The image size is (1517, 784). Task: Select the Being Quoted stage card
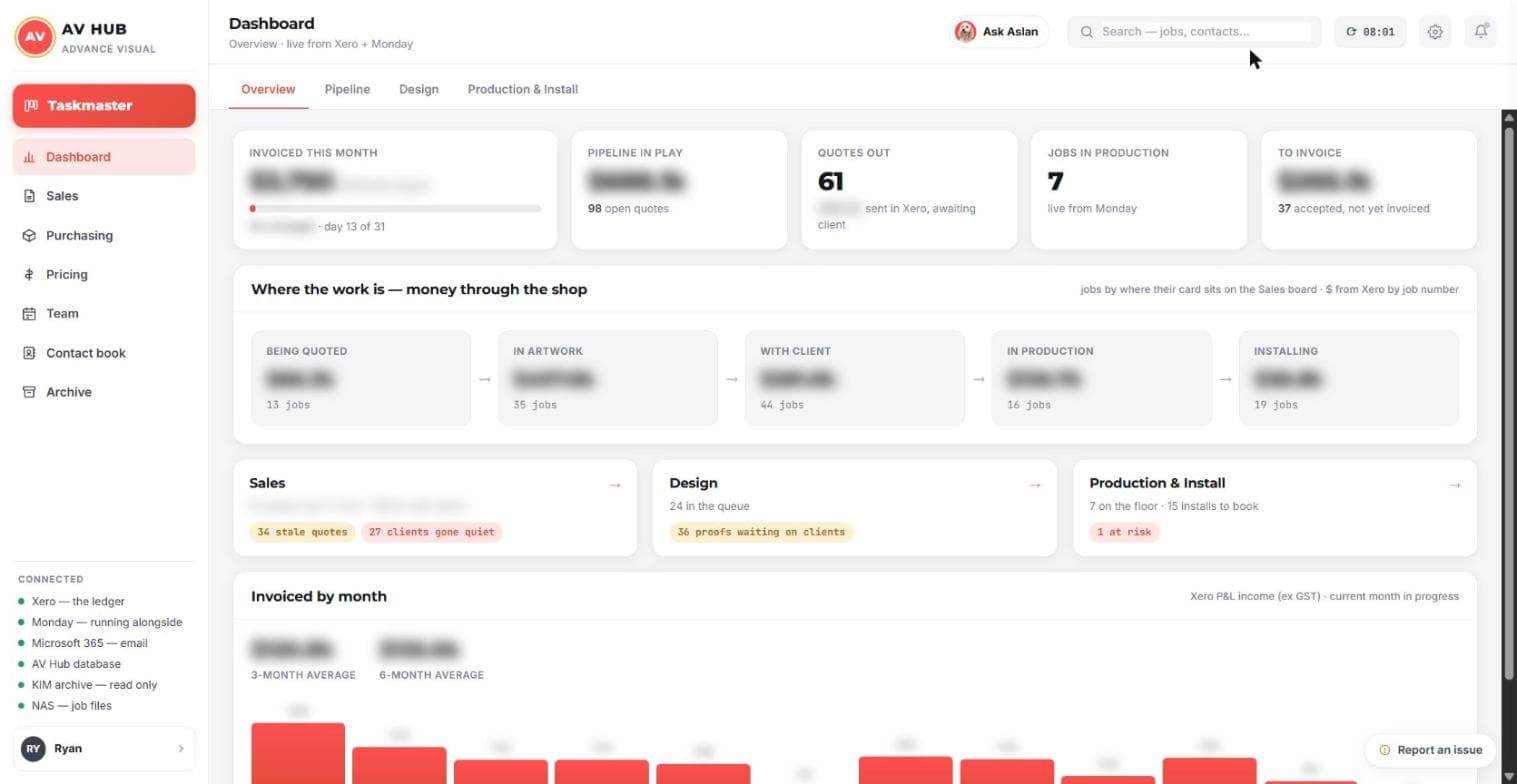tap(361, 378)
